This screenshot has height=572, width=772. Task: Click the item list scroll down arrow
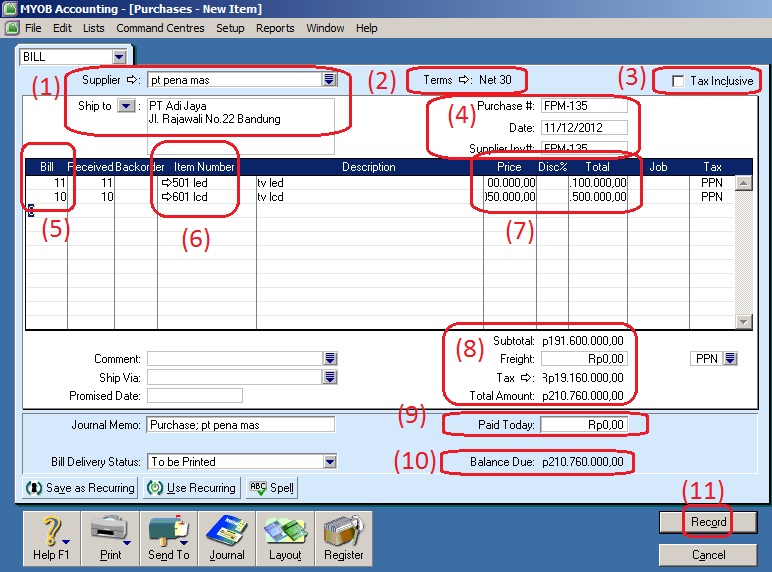(x=743, y=322)
